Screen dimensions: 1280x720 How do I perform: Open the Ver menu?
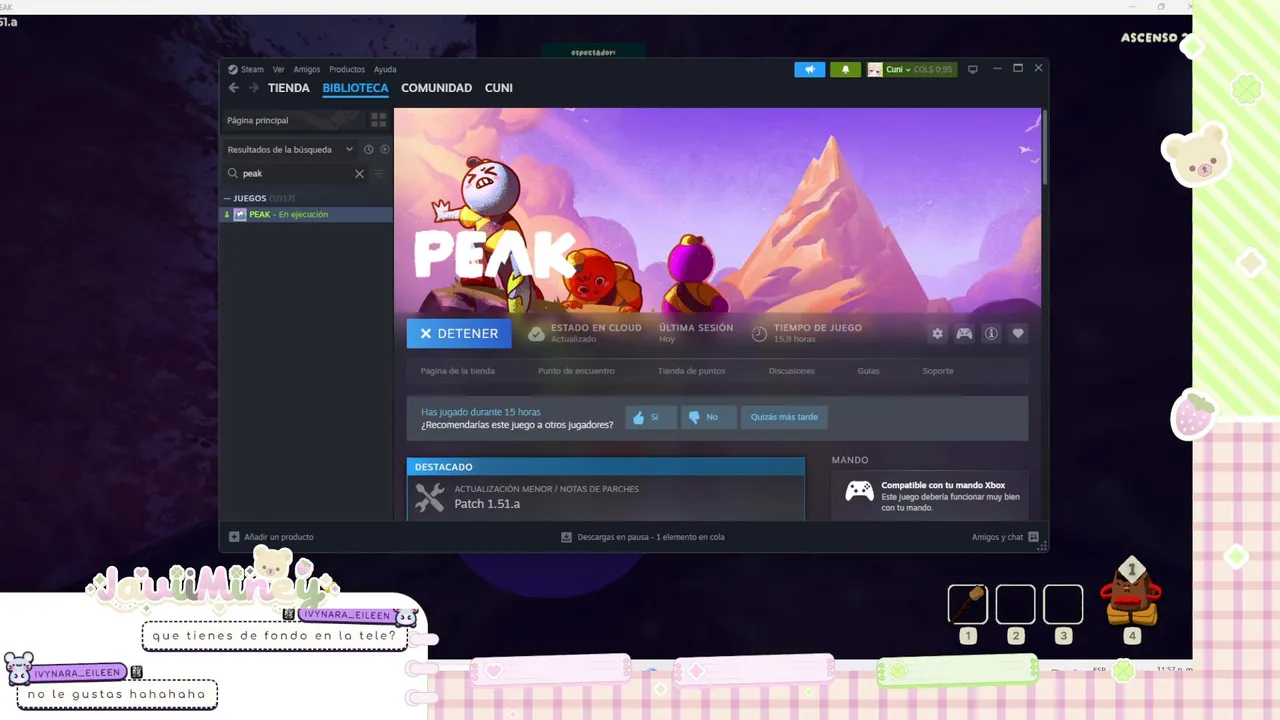pyautogui.click(x=279, y=70)
